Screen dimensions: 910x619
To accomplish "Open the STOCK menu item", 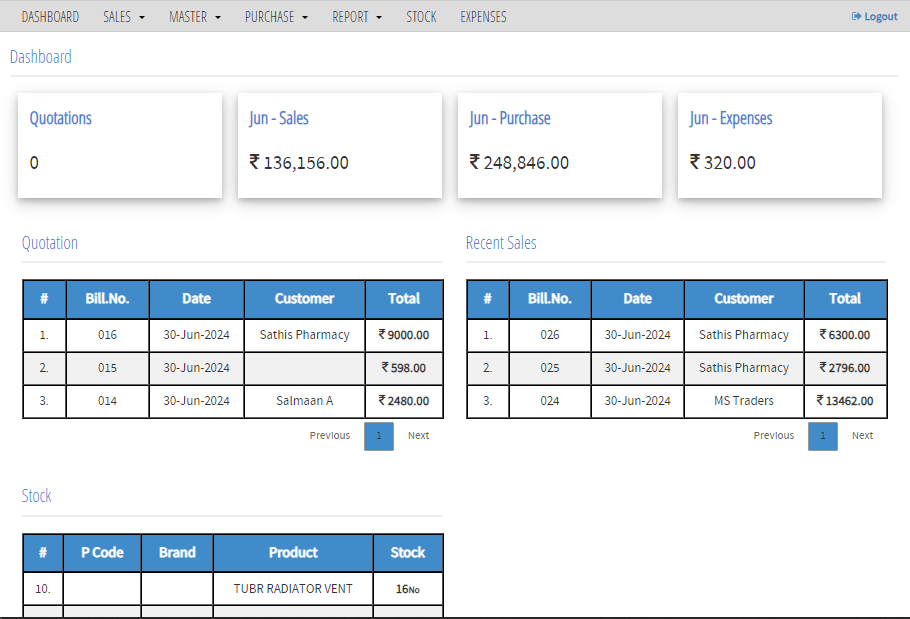I will (421, 16).
